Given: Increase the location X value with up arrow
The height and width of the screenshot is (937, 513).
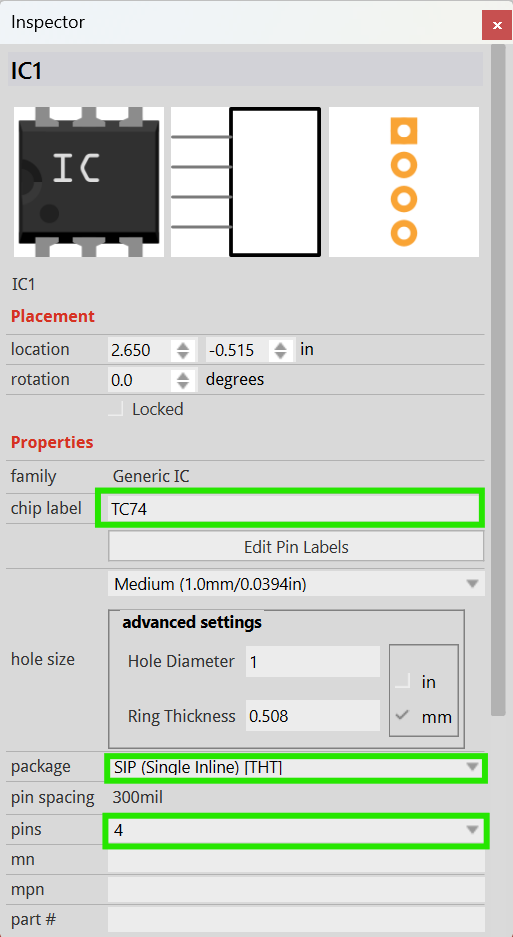Looking at the screenshot, I should (x=184, y=345).
